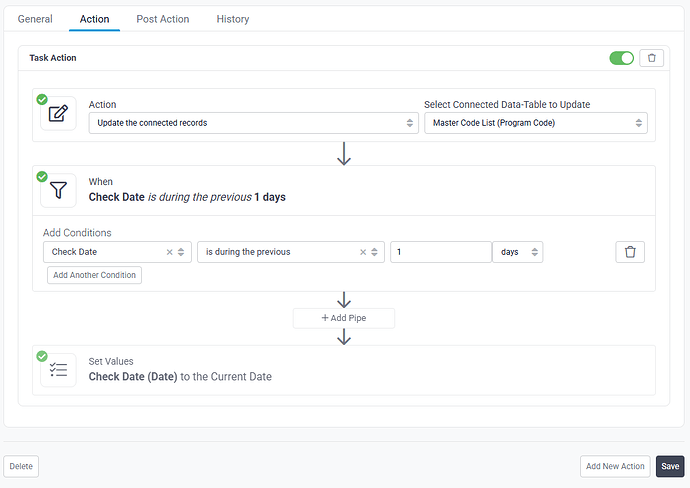690x488 pixels.
Task: Click the Add Another Condition button
Action: point(94,275)
